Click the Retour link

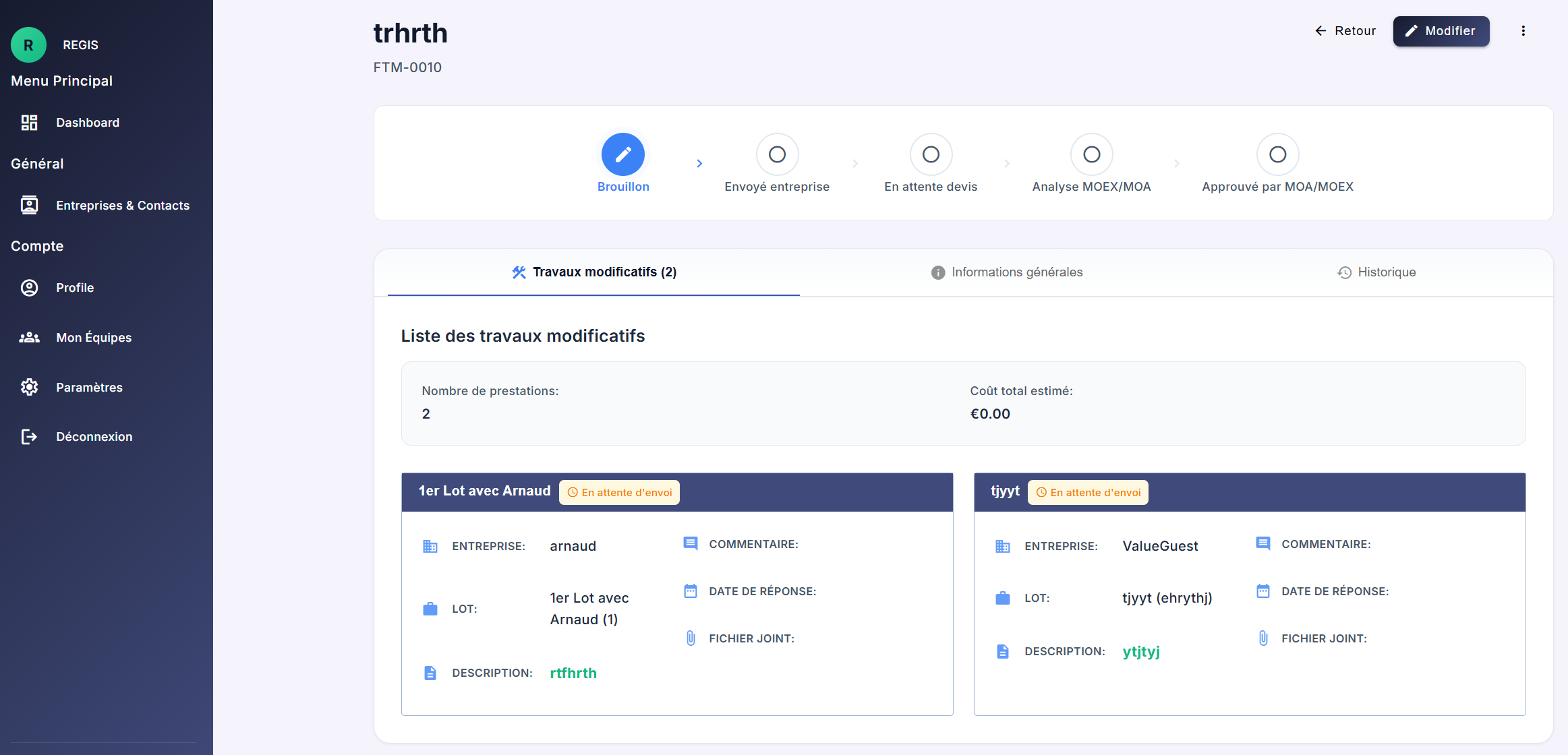[1345, 30]
